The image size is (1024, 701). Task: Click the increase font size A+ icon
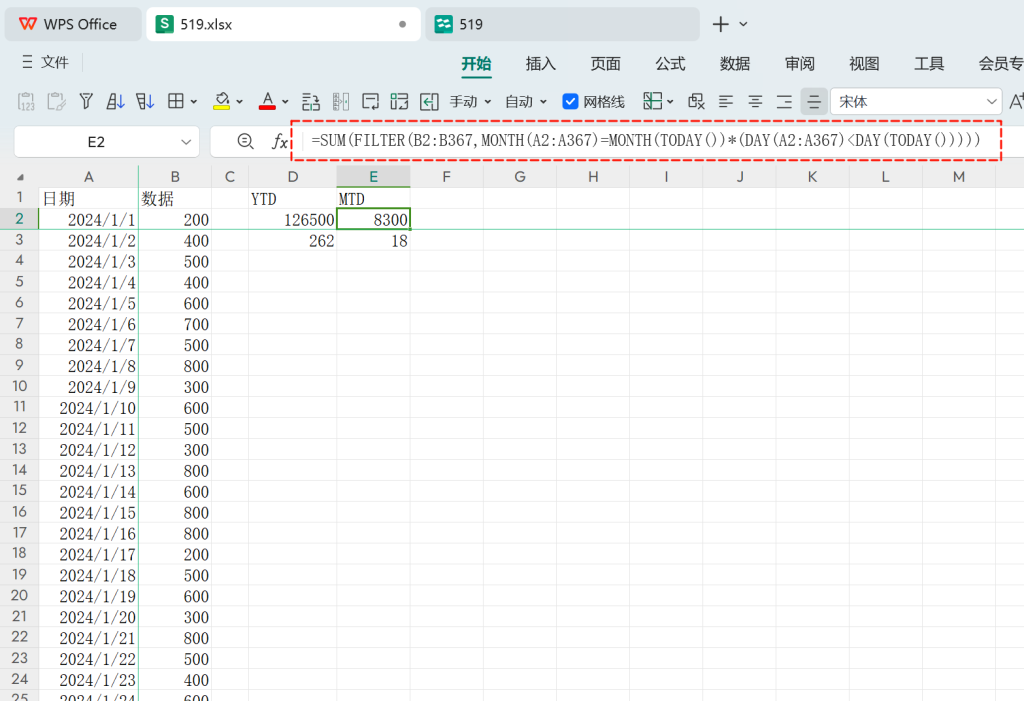pos(1016,101)
